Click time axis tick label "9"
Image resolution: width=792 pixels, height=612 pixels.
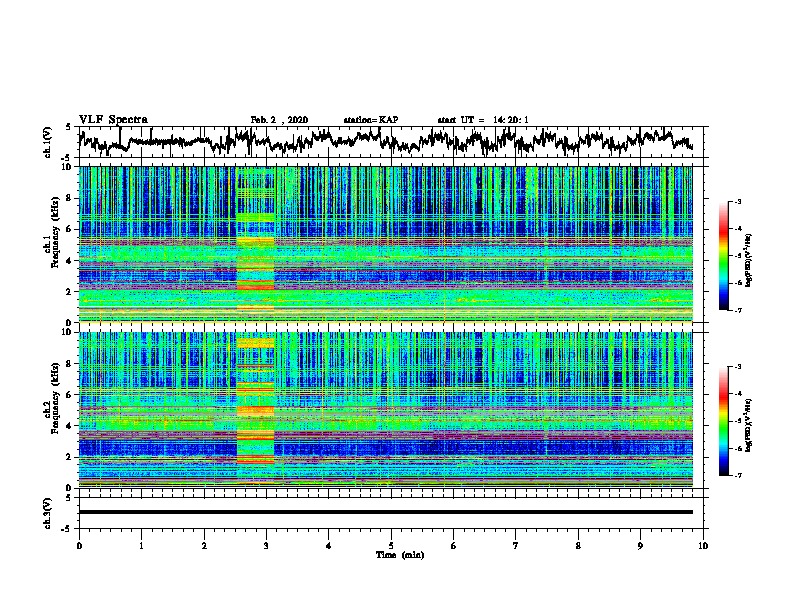640,546
